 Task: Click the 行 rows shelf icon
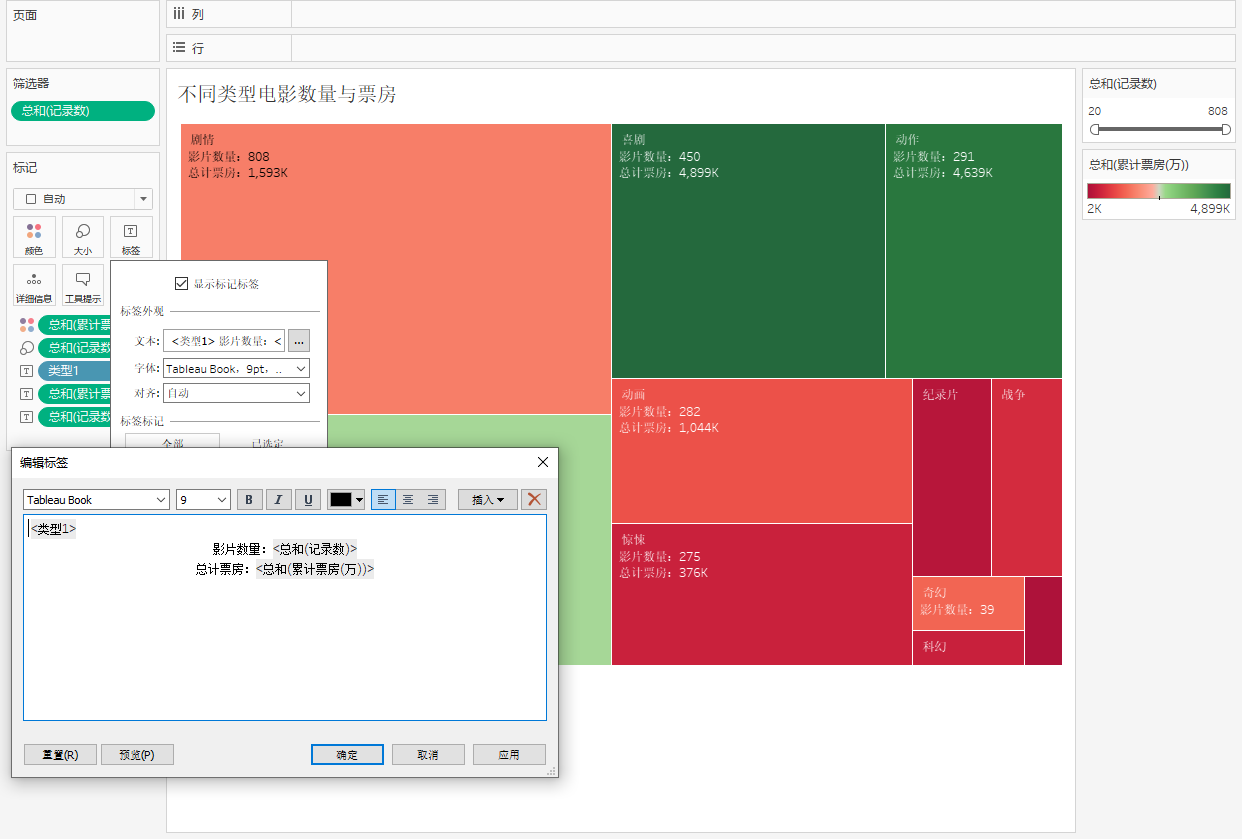pyautogui.click(x=179, y=47)
